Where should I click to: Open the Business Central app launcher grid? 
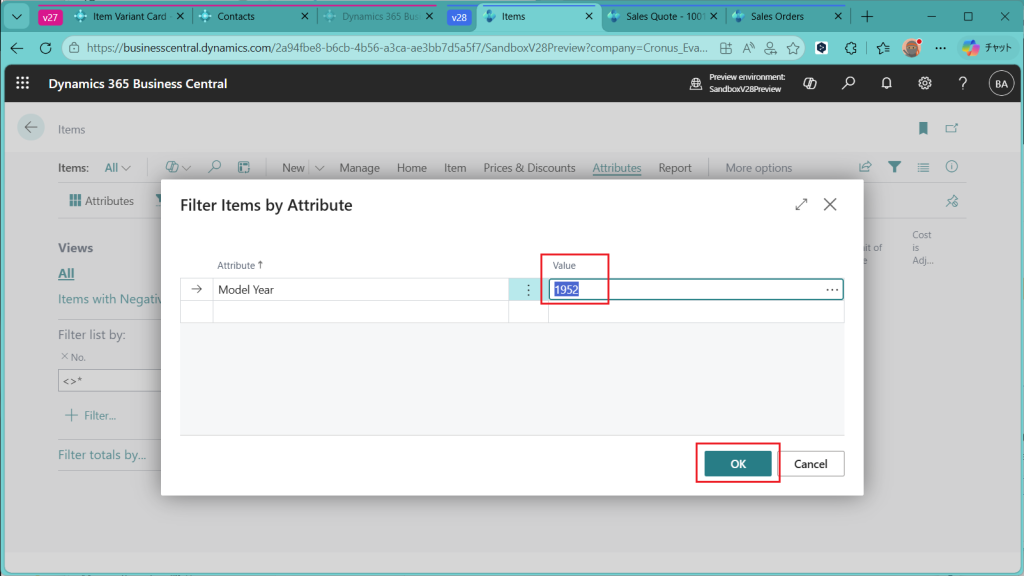pos(23,84)
